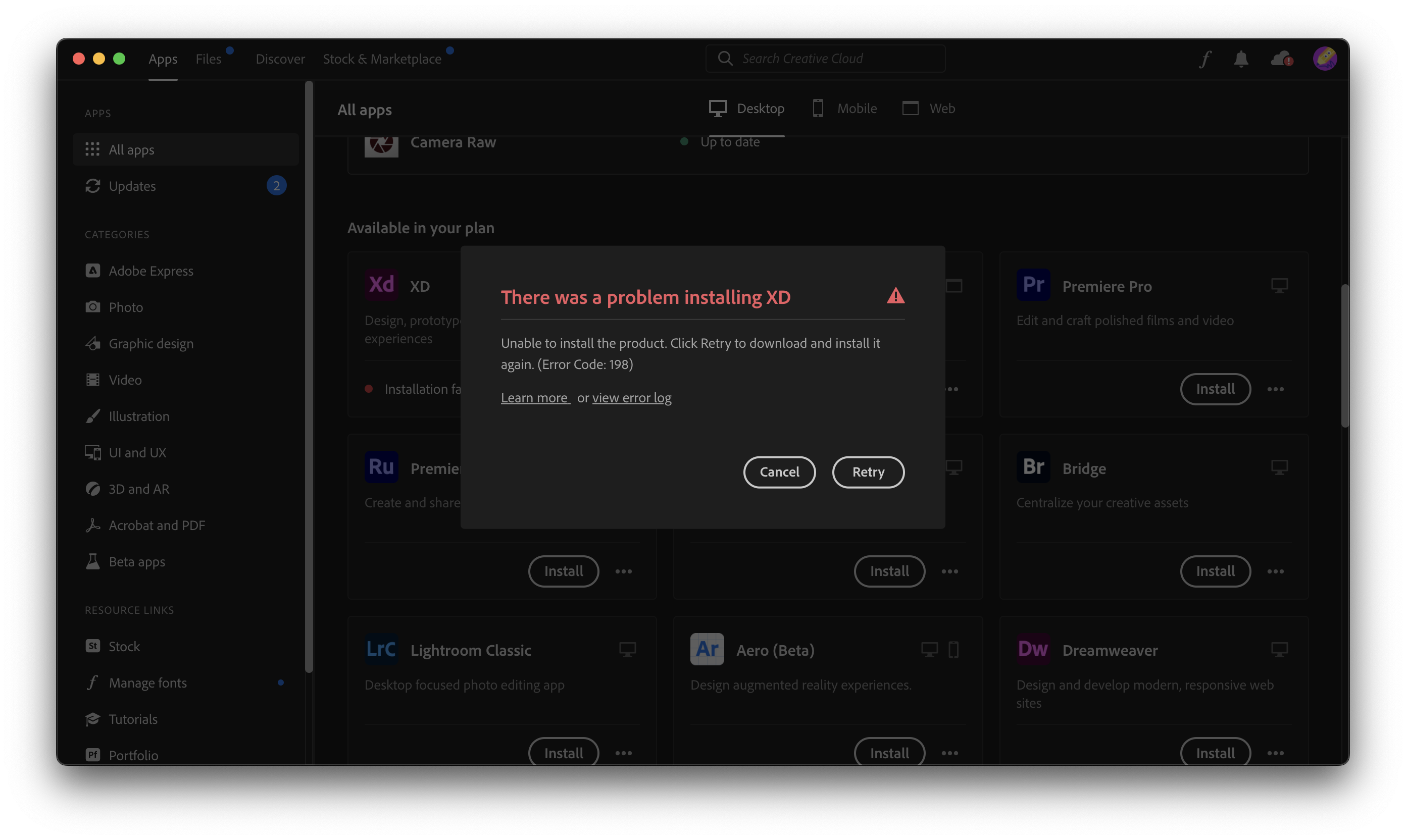Select the Web platform tab
Image resolution: width=1406 pixels, height=840 pixels.
pyautogui.click(x=929, y=108)
